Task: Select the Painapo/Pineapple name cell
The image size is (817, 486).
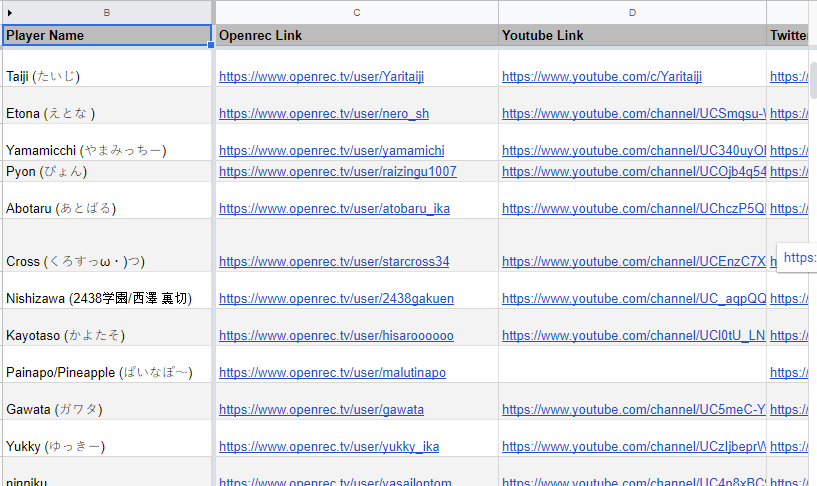Action: point(107,364)
